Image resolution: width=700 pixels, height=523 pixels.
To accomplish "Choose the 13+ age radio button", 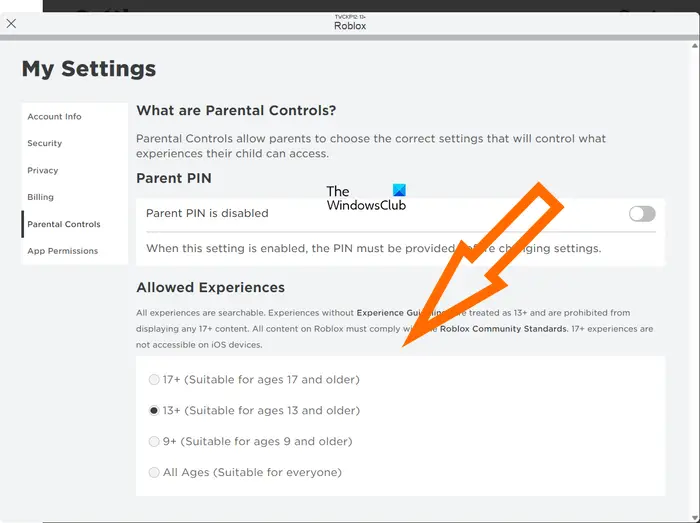I will click(x=154, y=411).
